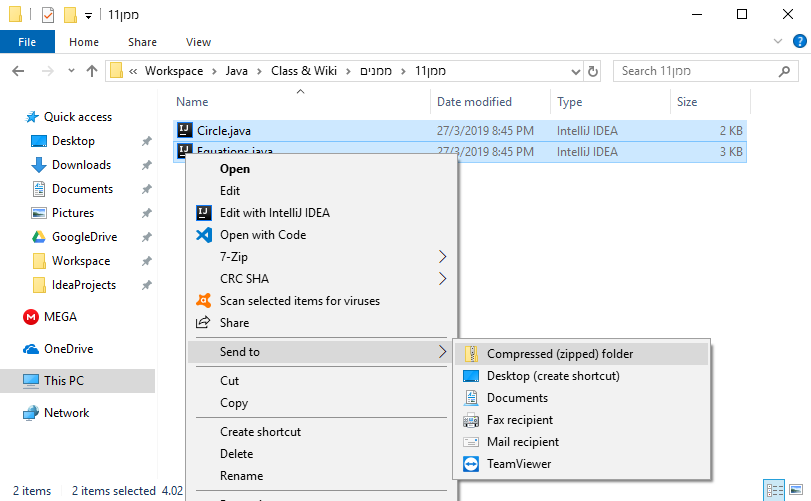811x501 pixels.
Task: Click the OneDrive cloud icon in sidebar
Action: (x=30, y=349)
